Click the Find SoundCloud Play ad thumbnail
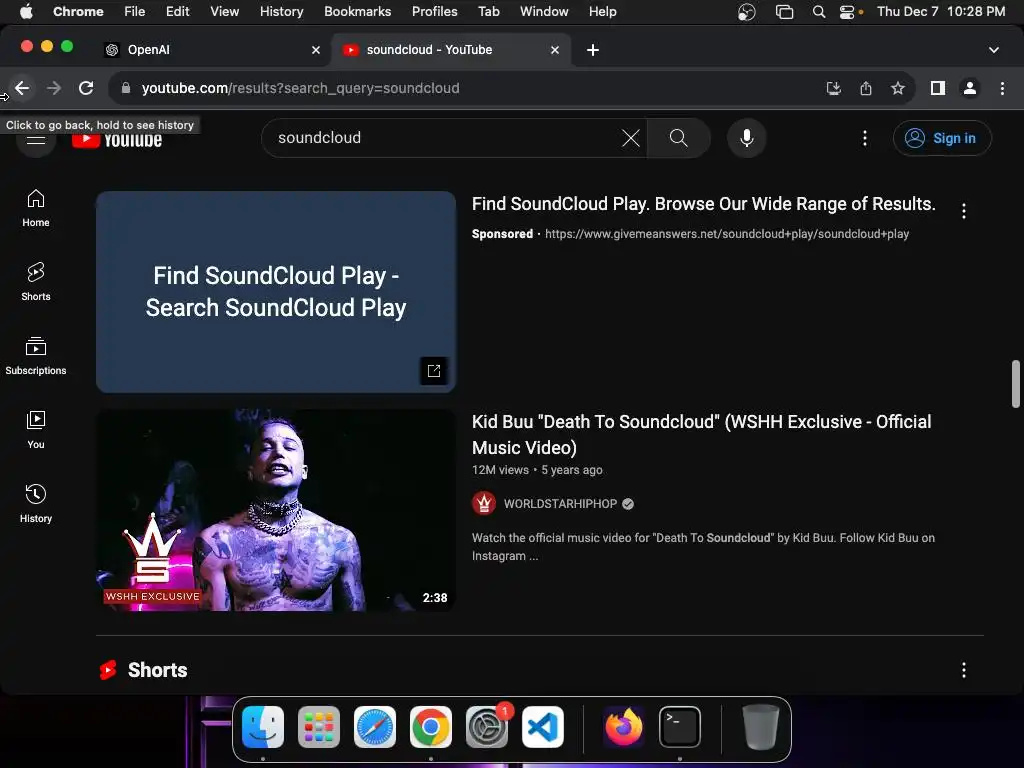This screenshot has width=1024, height=768. 276,292
